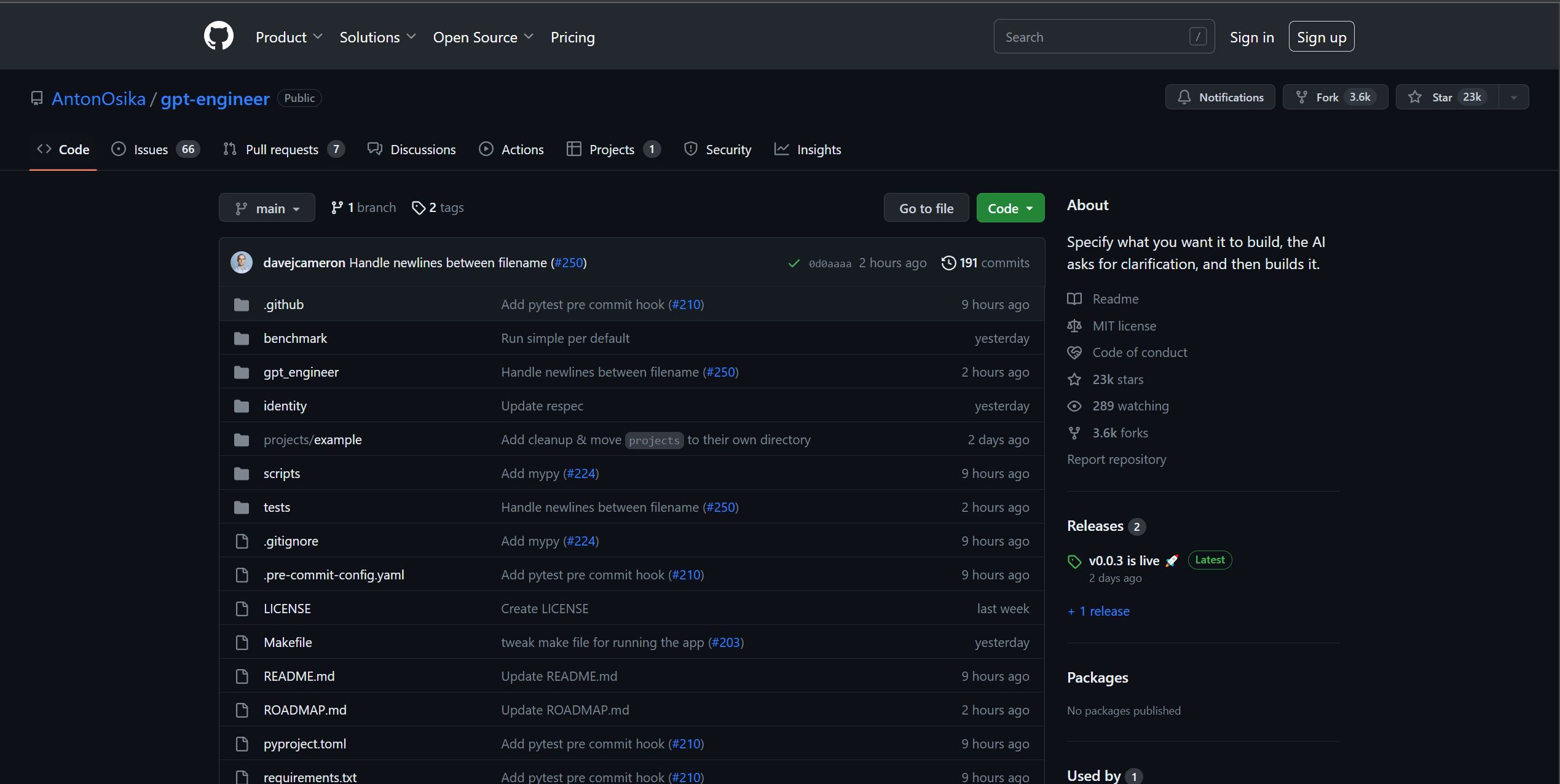The width and height of the screenshot is (1560, 784).
Task: Click the fork icon in repository stats
Action: point(1074,432)
